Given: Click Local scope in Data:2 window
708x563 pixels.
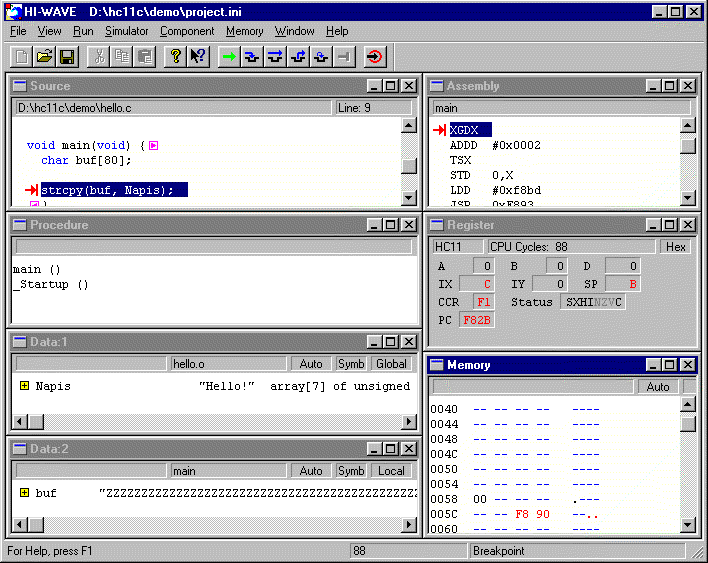Looking at the screenshot, I should 391,471.
